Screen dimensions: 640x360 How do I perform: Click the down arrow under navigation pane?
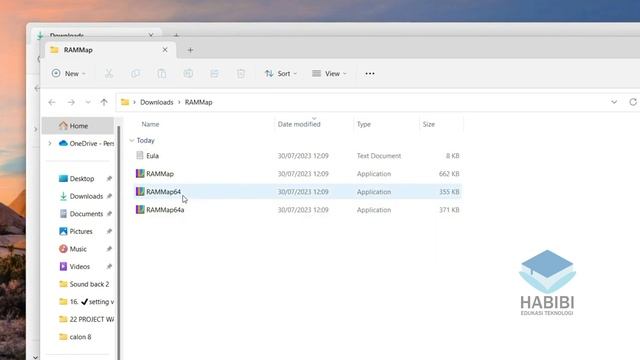click(x=35, y=357)
